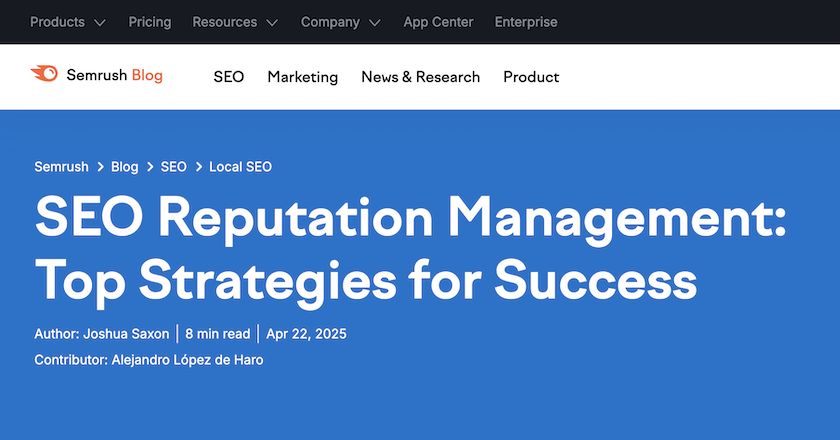Go to App Center
840x440 pixels.
(438, 22)
